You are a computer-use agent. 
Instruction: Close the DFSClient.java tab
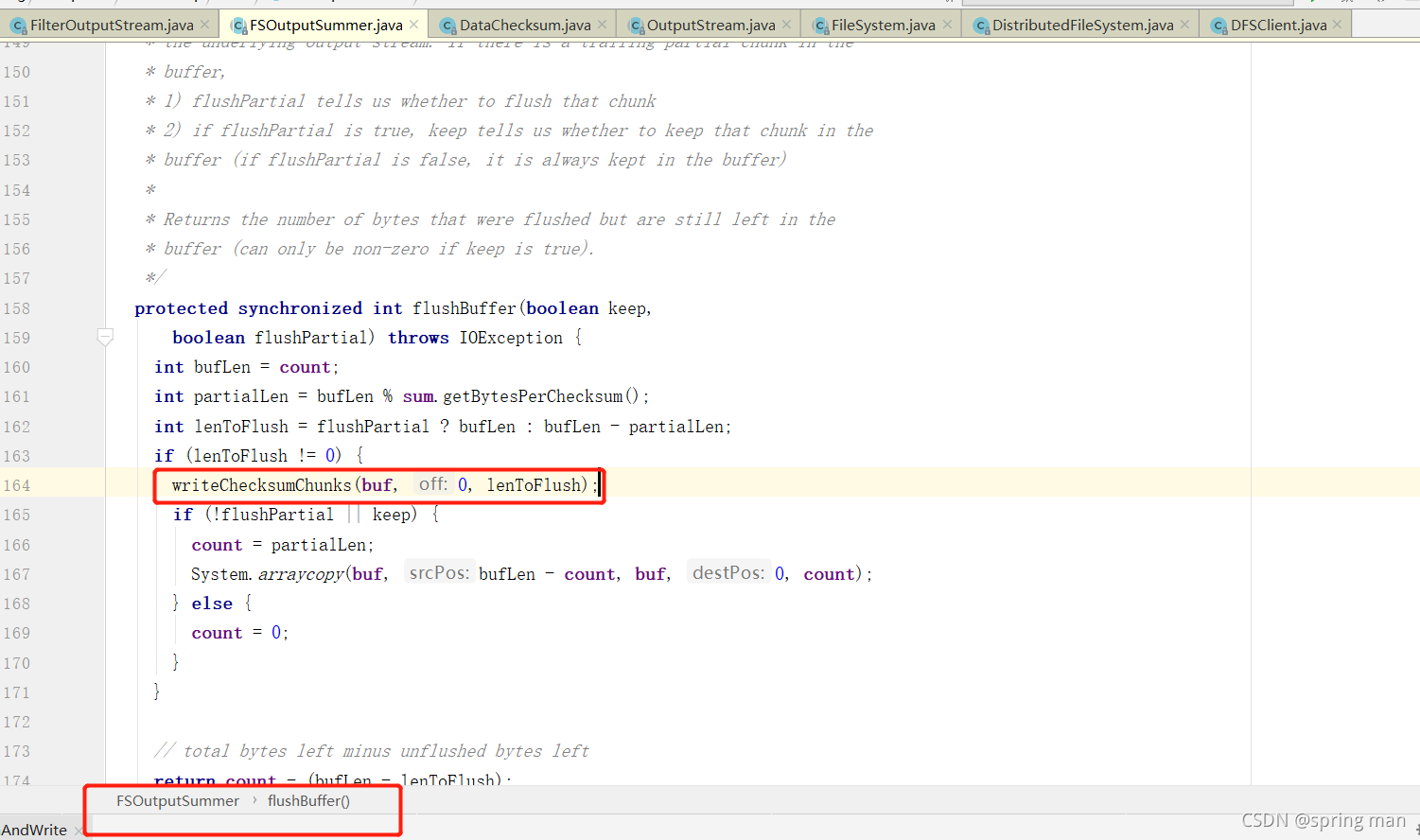(x=1337, y=25)
